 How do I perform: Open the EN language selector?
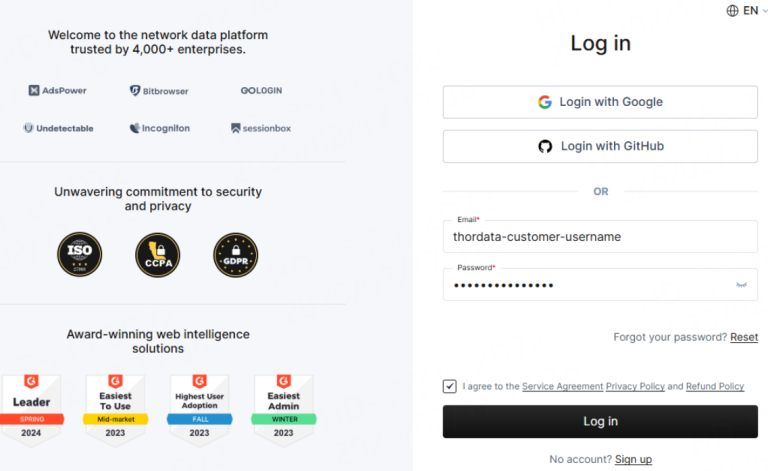coord(741,11)
